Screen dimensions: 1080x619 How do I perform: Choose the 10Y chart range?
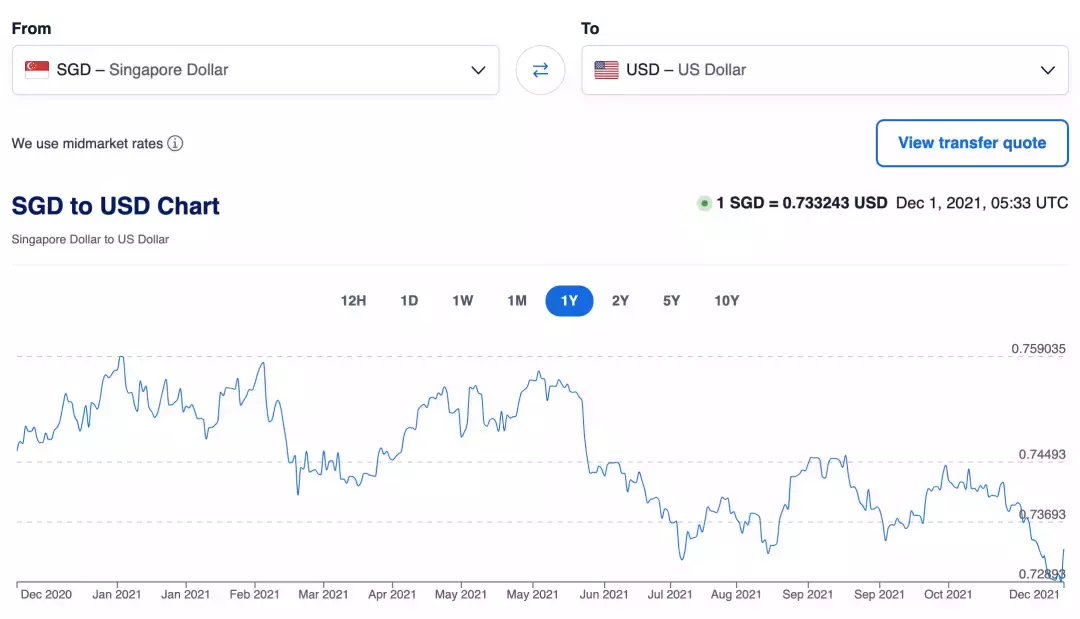726,301
